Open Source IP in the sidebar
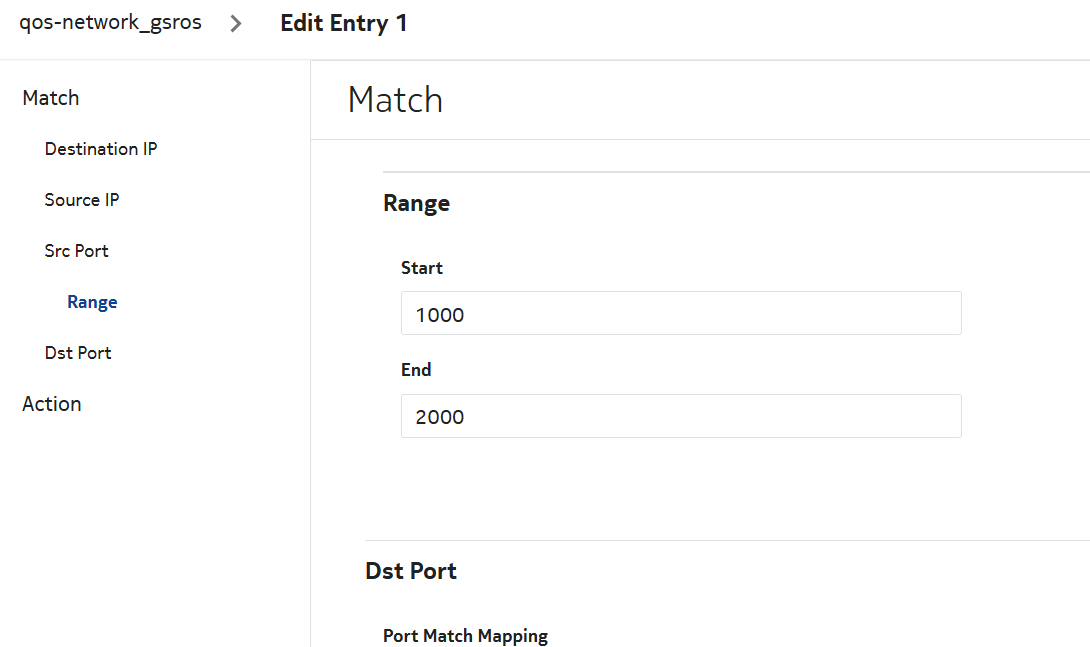This screenshot has height=647, width=1090. [x=82, y=200]
